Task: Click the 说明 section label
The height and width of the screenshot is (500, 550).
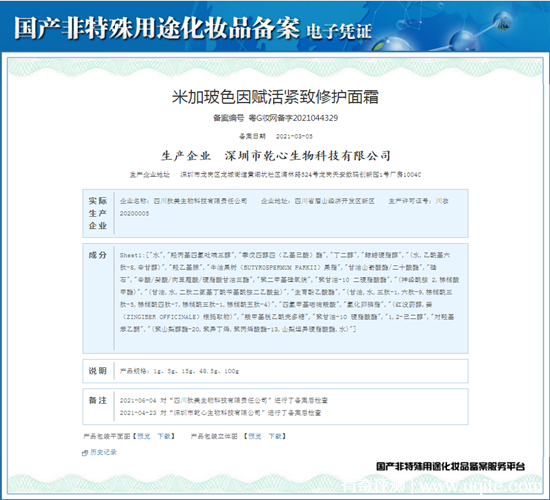Action: (x=98, y=371)
